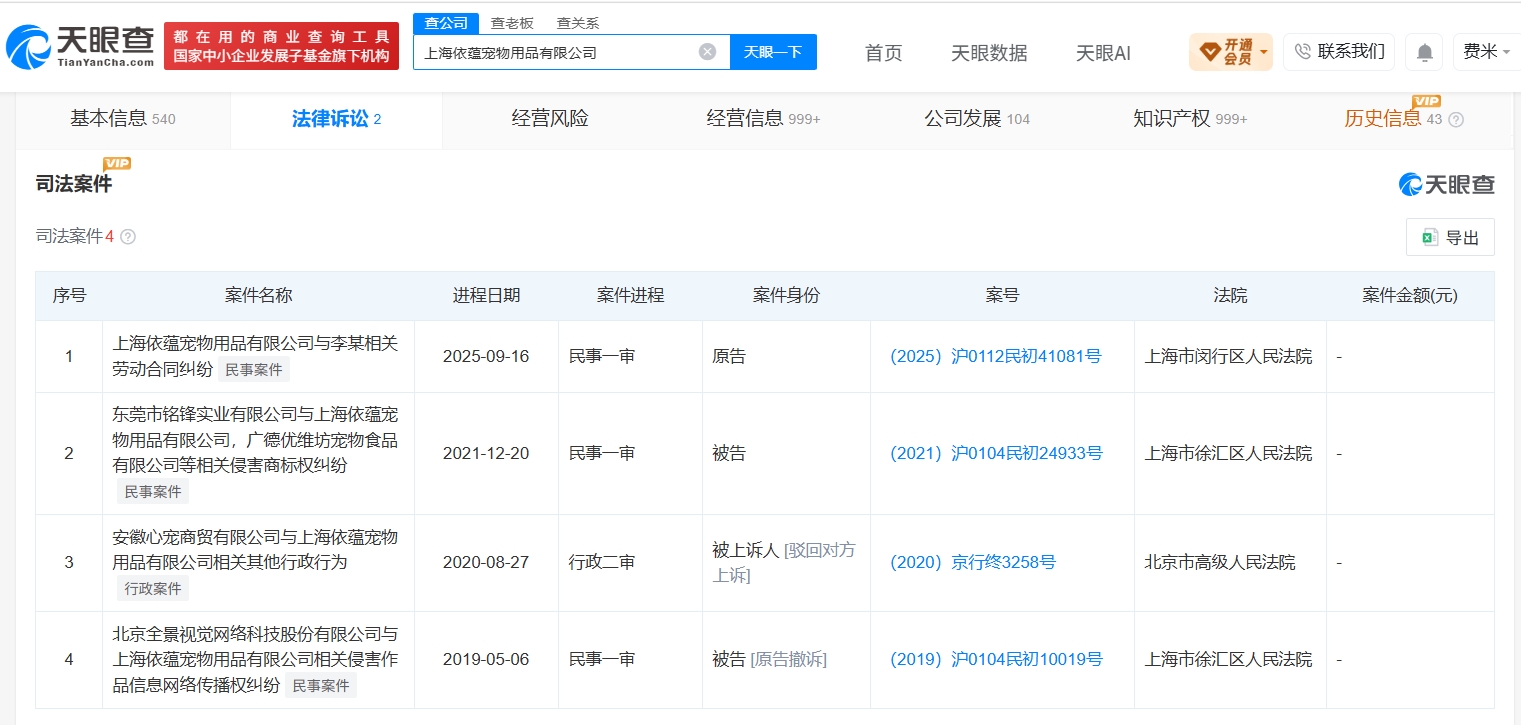This screenshot has height=725, width=1521.
Task: Click help icon next to 司法案件 count
Action: (128, 237)
